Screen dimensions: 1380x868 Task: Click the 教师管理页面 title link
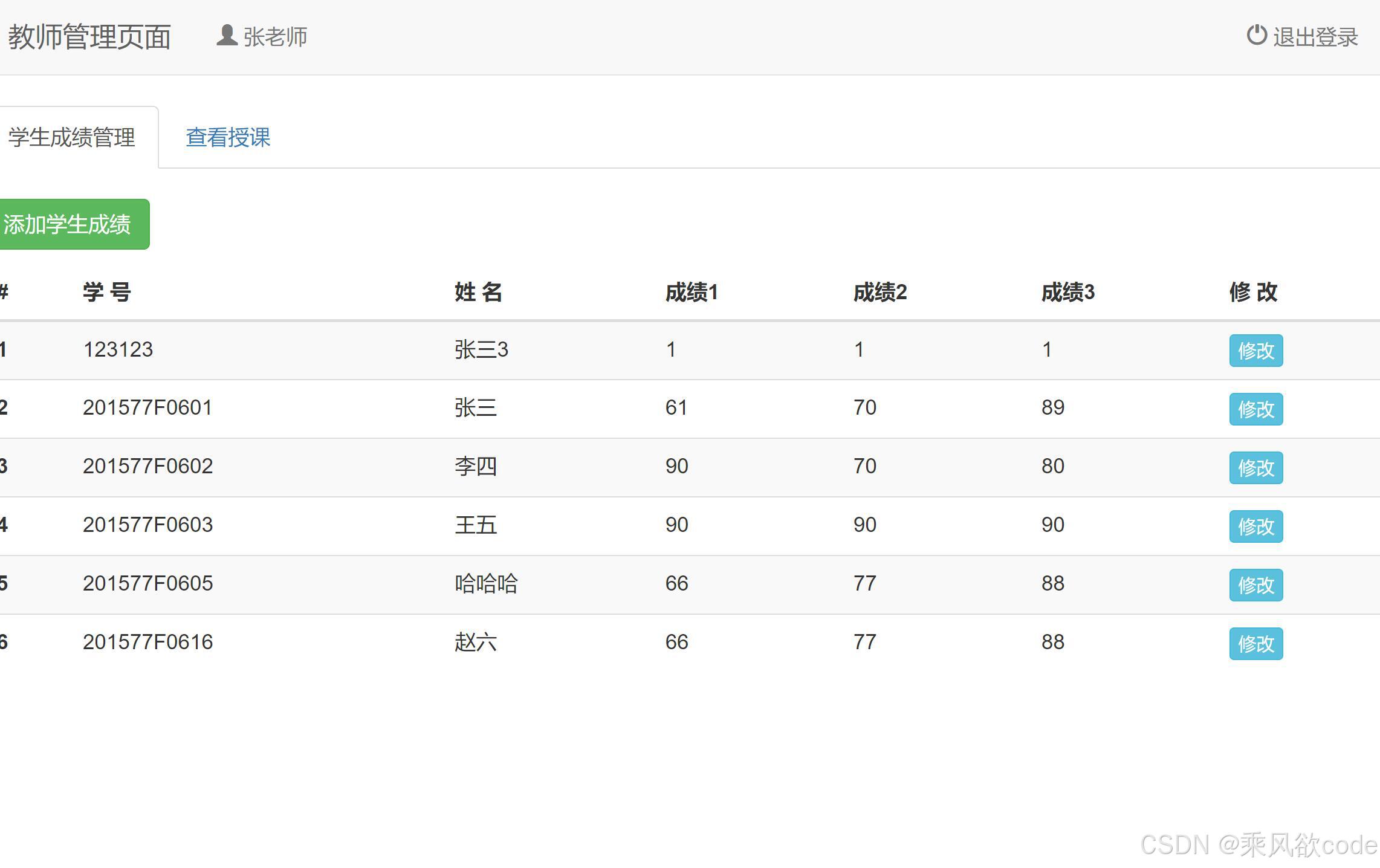[89, 37]
